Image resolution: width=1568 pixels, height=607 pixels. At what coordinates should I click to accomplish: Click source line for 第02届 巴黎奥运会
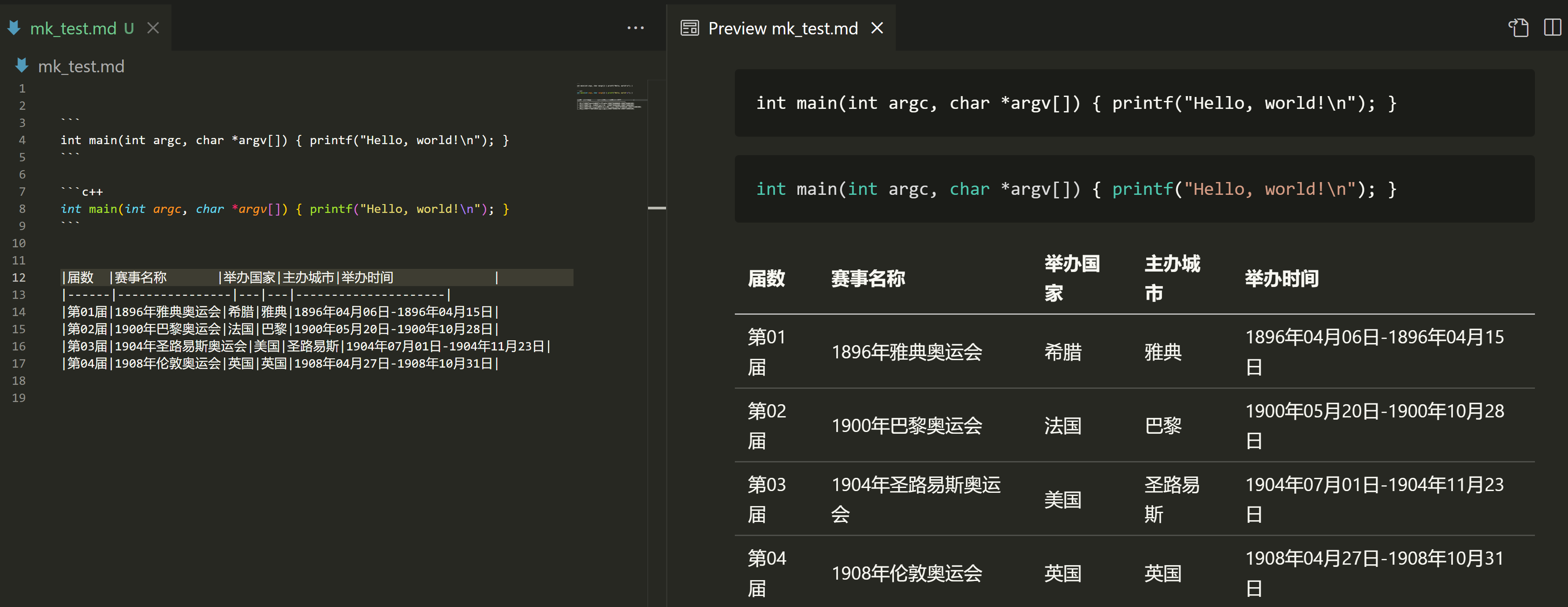click(x=280, y=329)
